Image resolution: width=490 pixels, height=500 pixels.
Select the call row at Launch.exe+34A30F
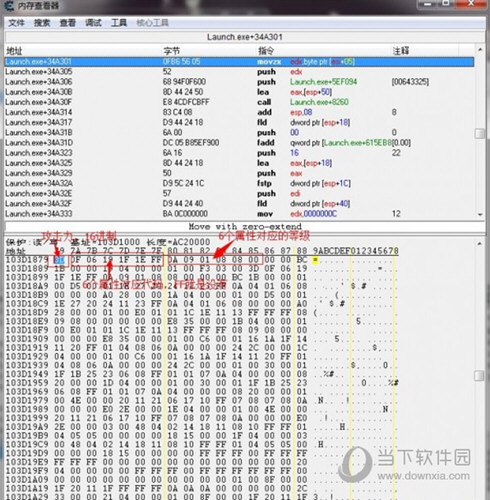coord(239,102)
